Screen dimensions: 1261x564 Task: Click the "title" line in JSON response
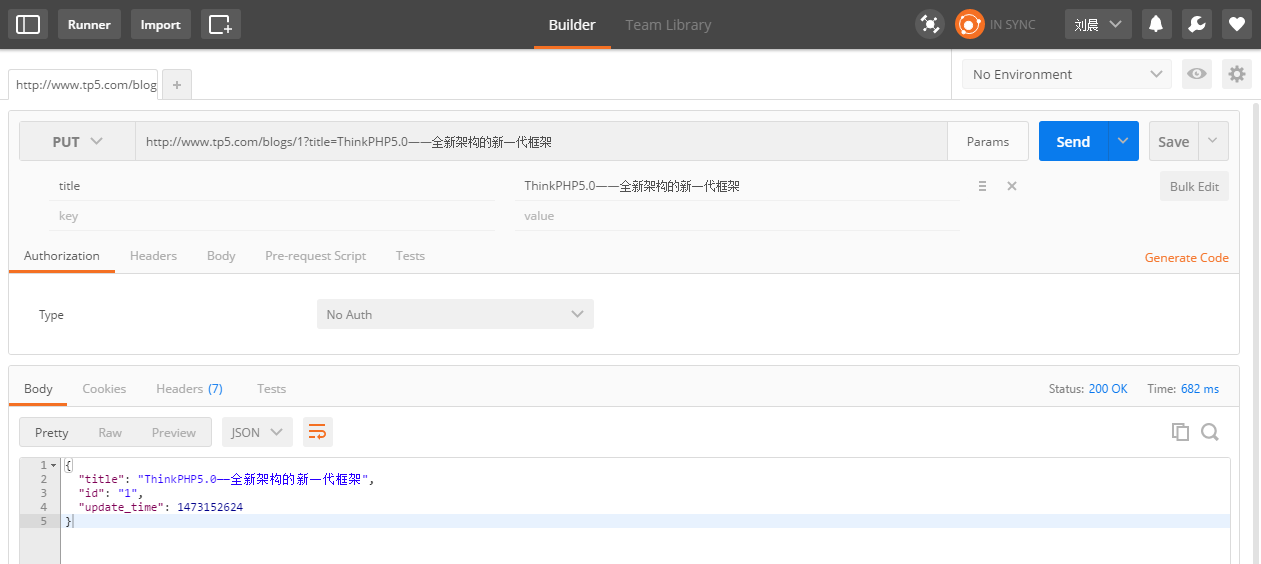coord(226,479)
